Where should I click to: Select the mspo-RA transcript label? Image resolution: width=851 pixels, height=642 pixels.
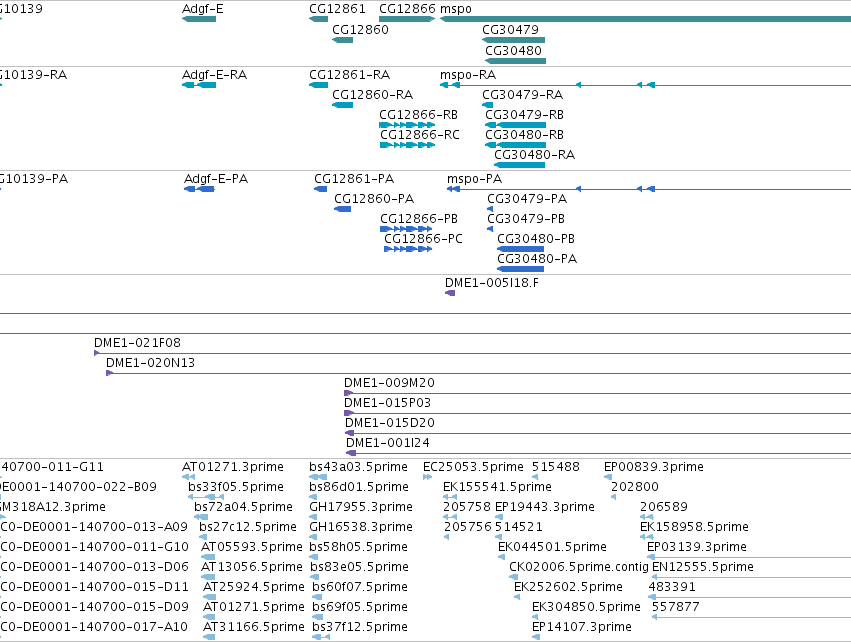[x=468, y=74]
